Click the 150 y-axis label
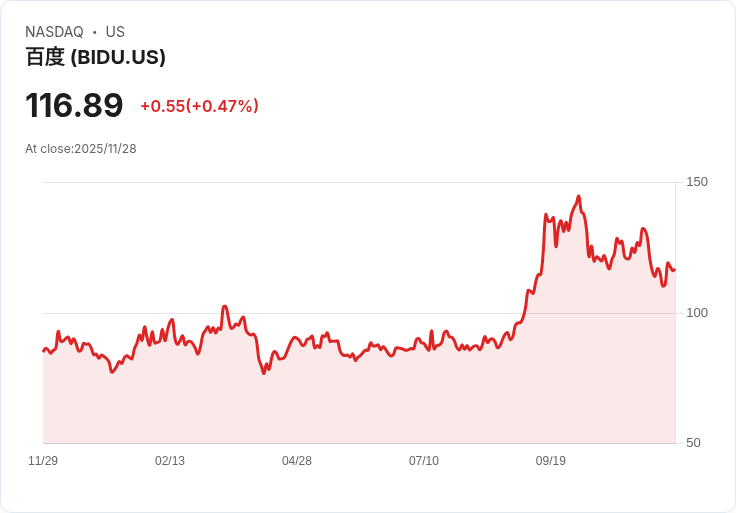 coord(696,182)
